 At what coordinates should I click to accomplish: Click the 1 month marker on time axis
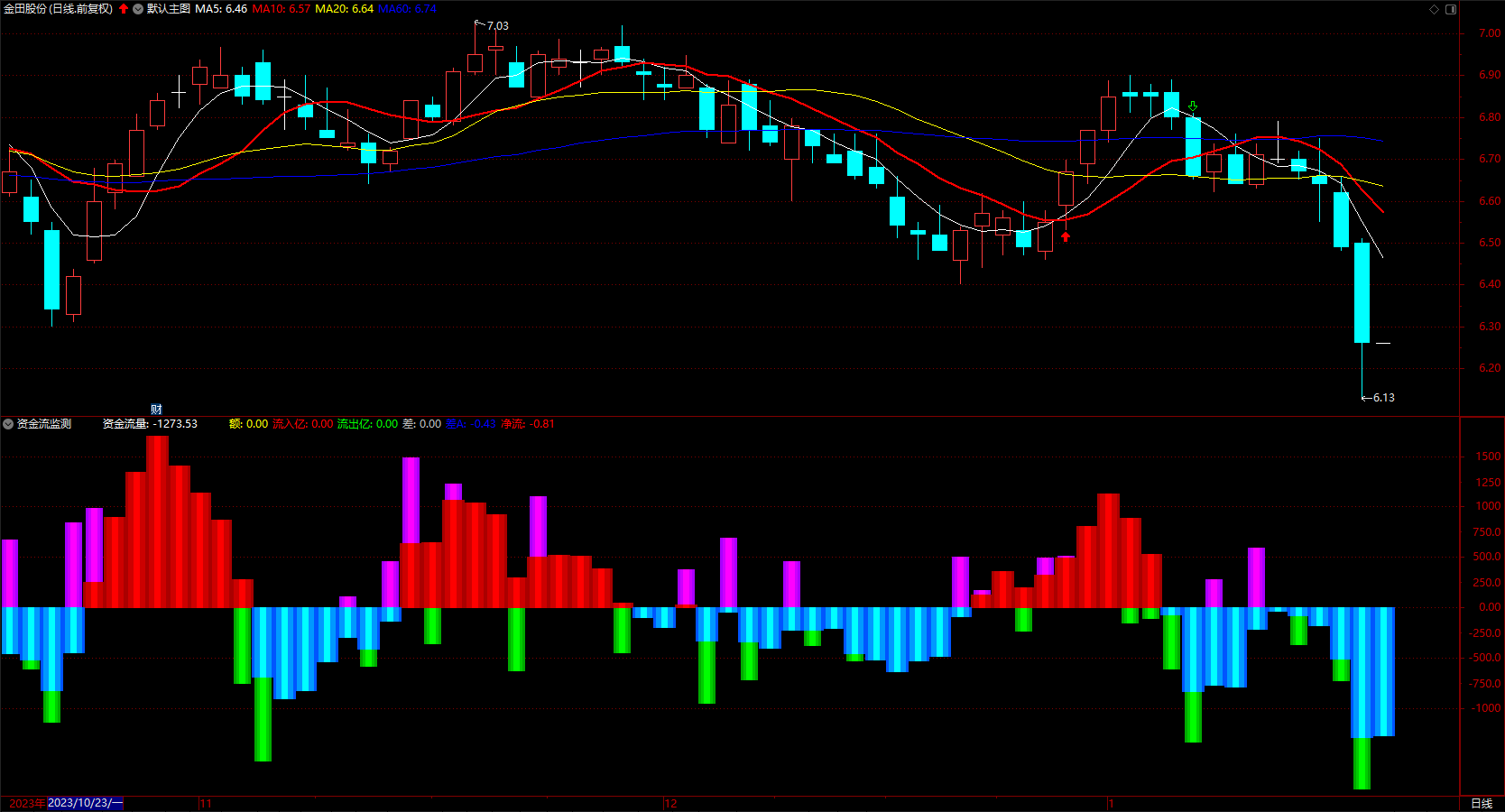click(1112, 803)
